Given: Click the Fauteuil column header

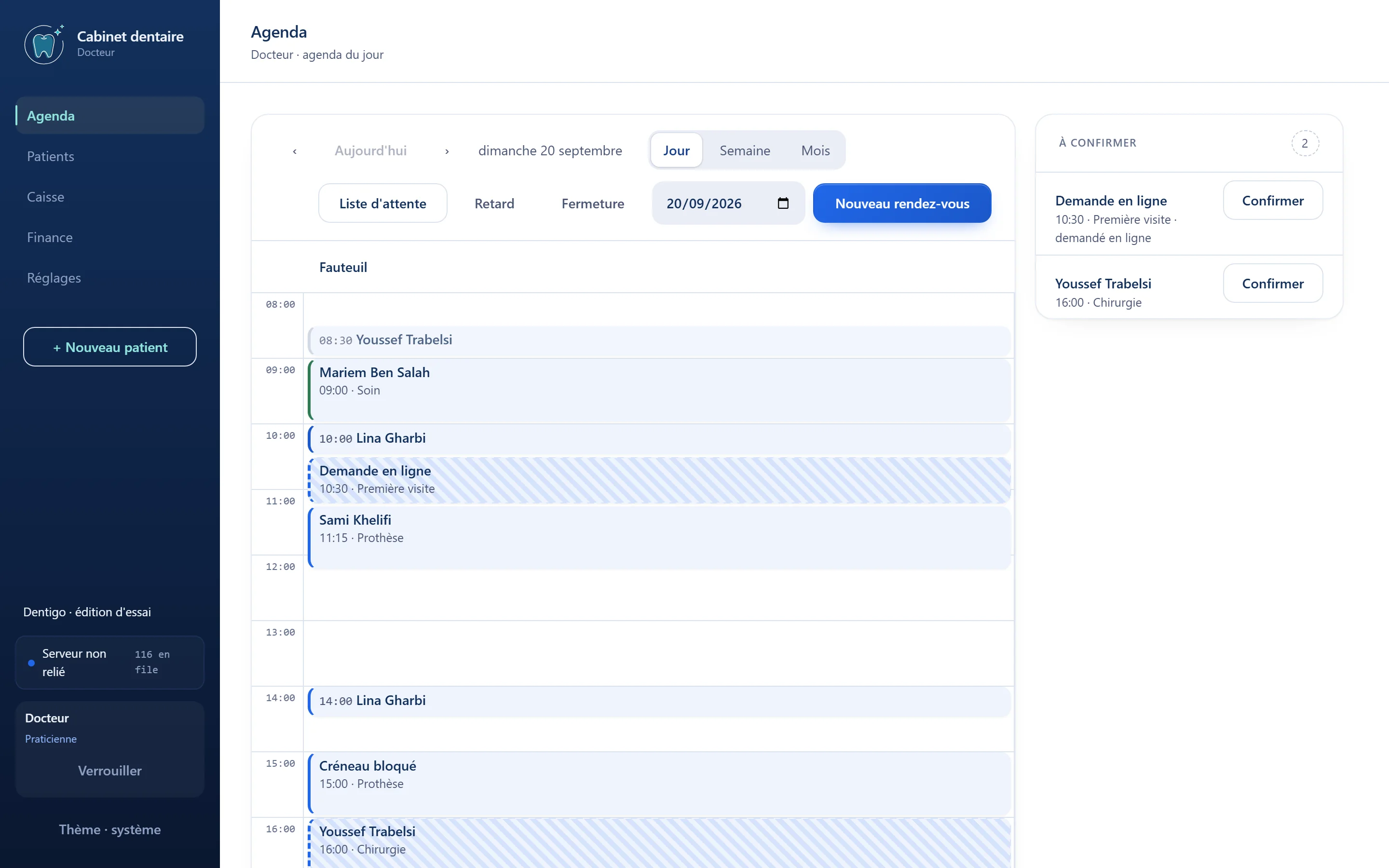Looking at the screenshot, I should (x=343, y=267).
